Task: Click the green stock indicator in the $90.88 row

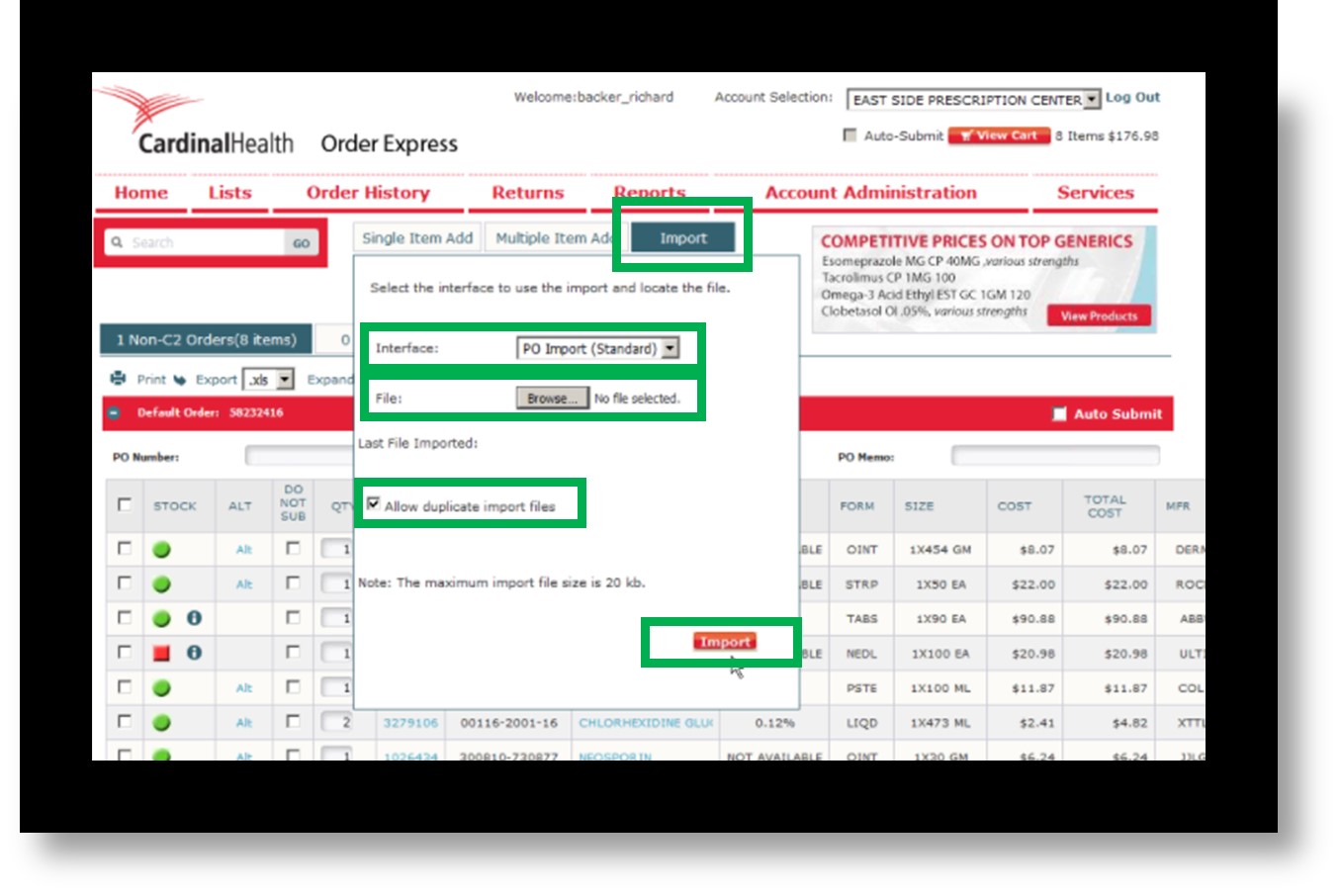Action: [x=162, y=619]
